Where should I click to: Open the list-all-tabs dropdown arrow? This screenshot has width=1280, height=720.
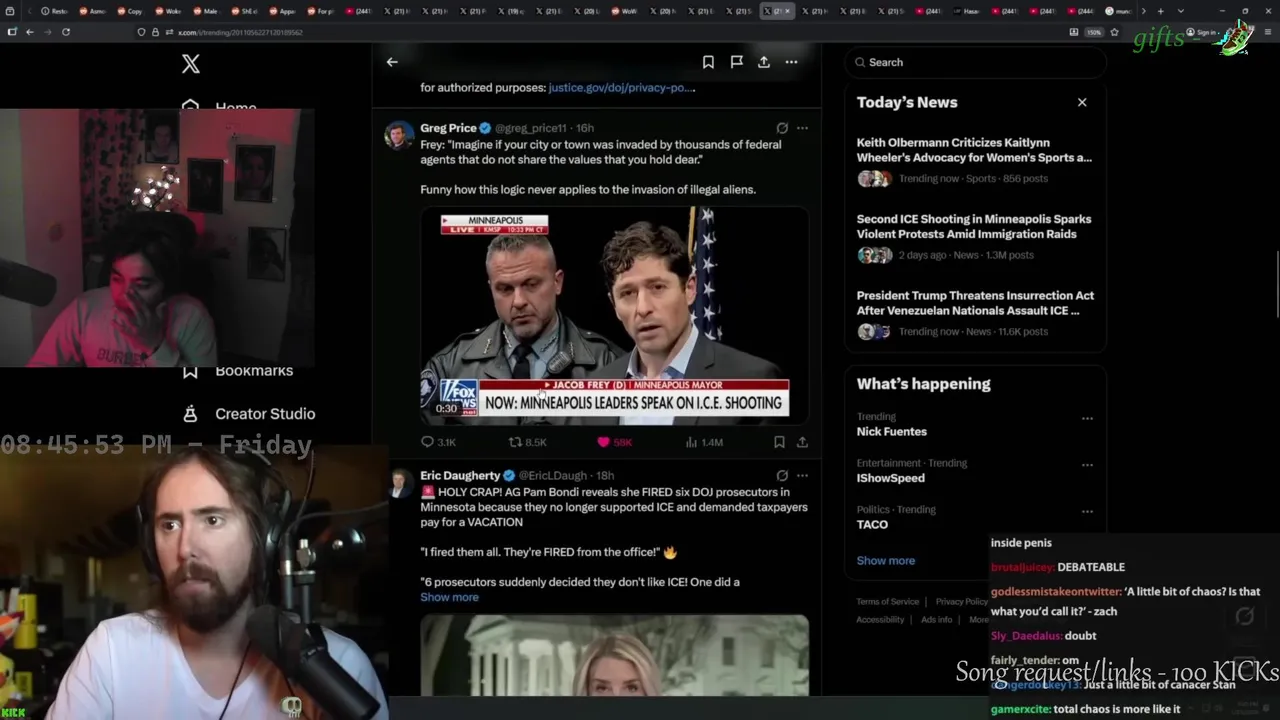(1180, 11)
